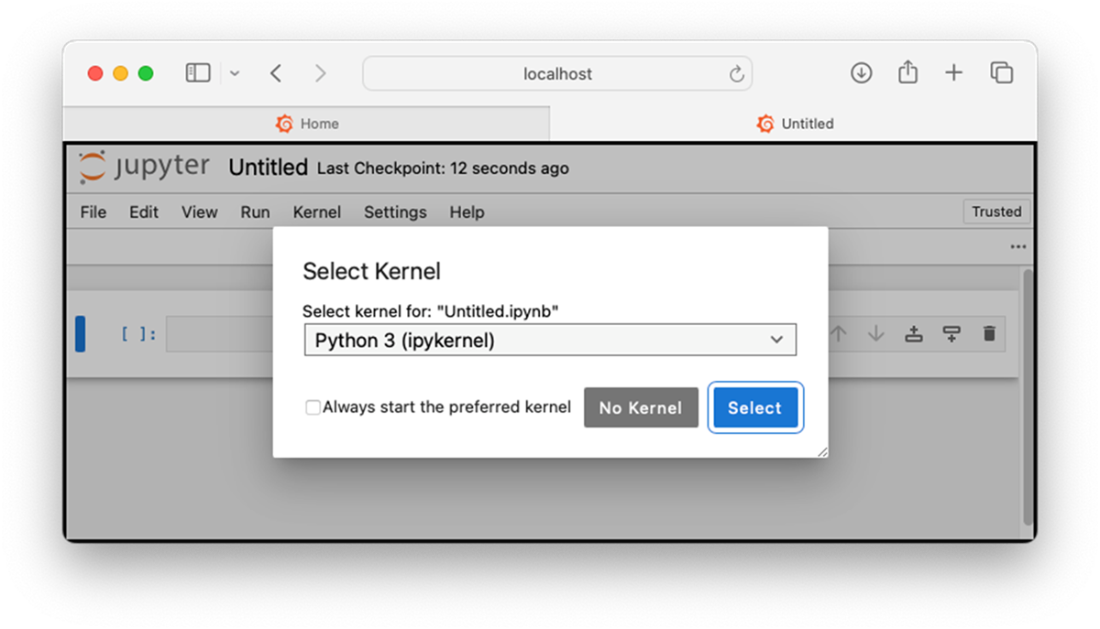Image resolution: width=1100 pixels, height=629 pixels.
Task: Click the No Kernel button
Action: 641,408
